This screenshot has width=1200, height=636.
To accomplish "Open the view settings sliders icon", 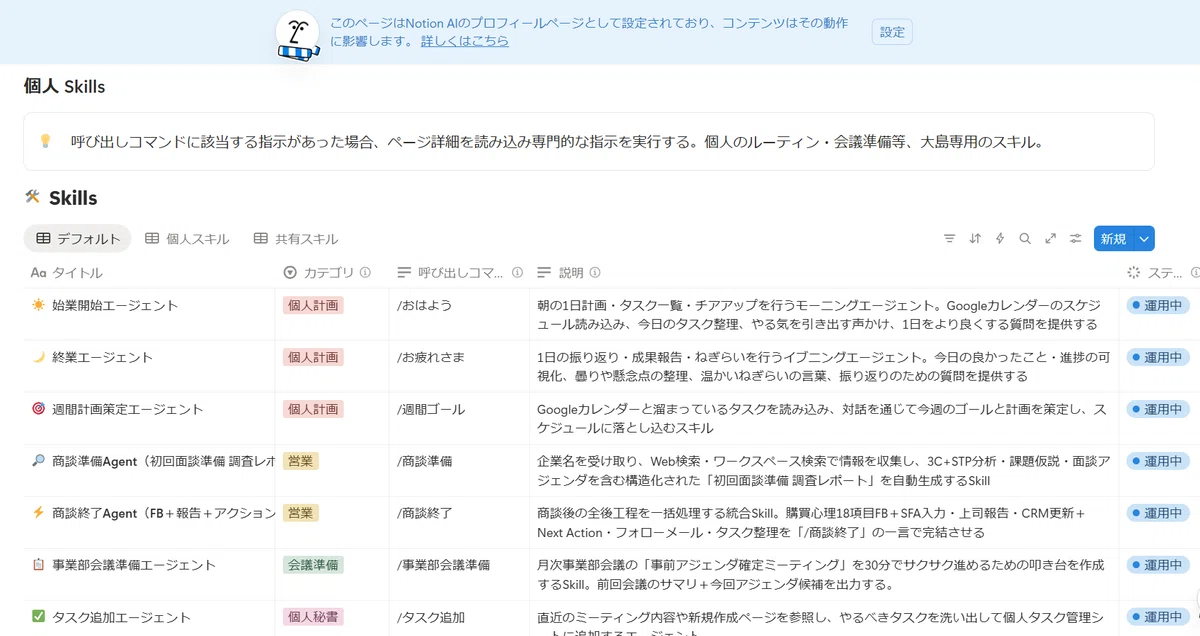I will 1076,239.
